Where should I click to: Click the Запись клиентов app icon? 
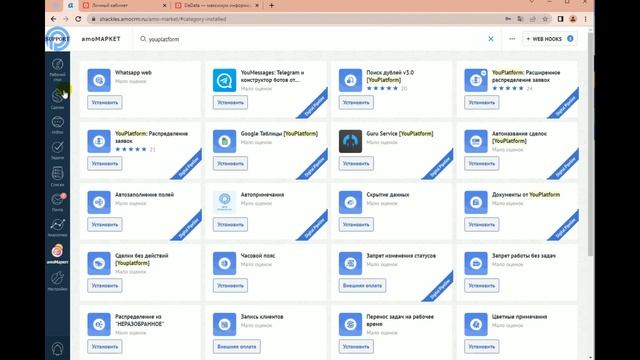pyautogui.click(x=224, y=324)
